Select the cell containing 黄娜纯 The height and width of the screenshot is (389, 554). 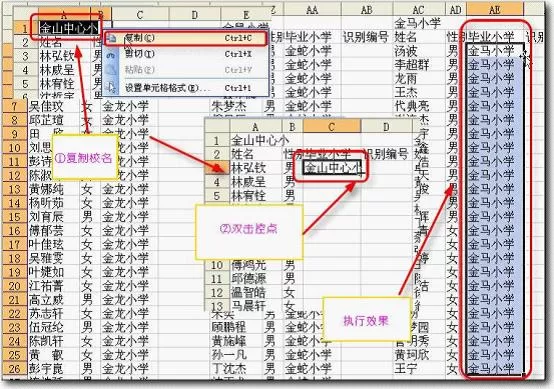(x=53, y=189)
